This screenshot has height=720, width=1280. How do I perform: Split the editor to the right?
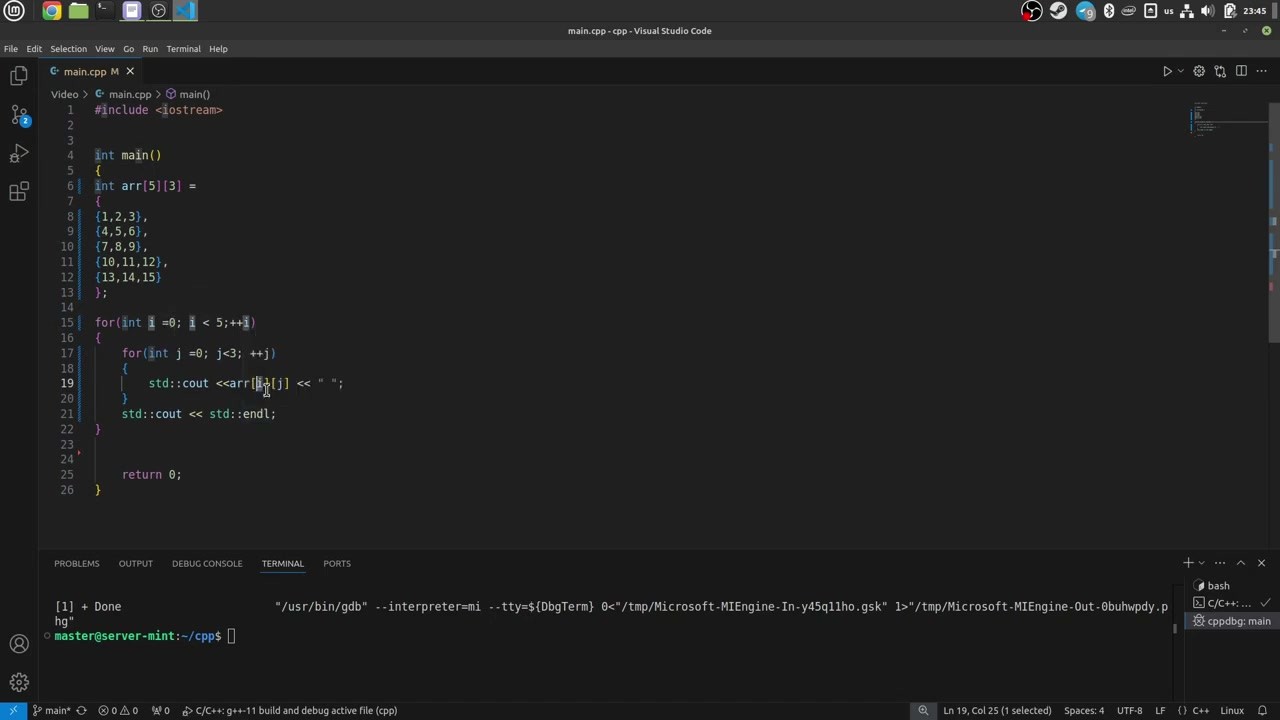click(x=1241, y=71)
